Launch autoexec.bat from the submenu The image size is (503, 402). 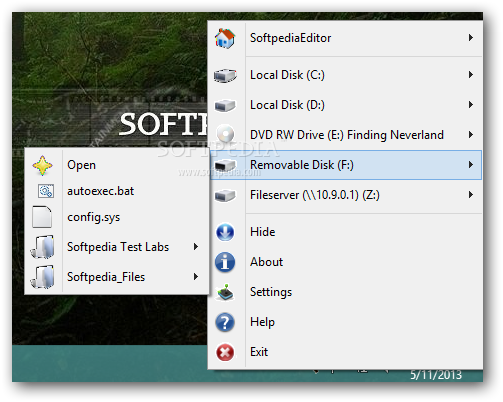117,191
